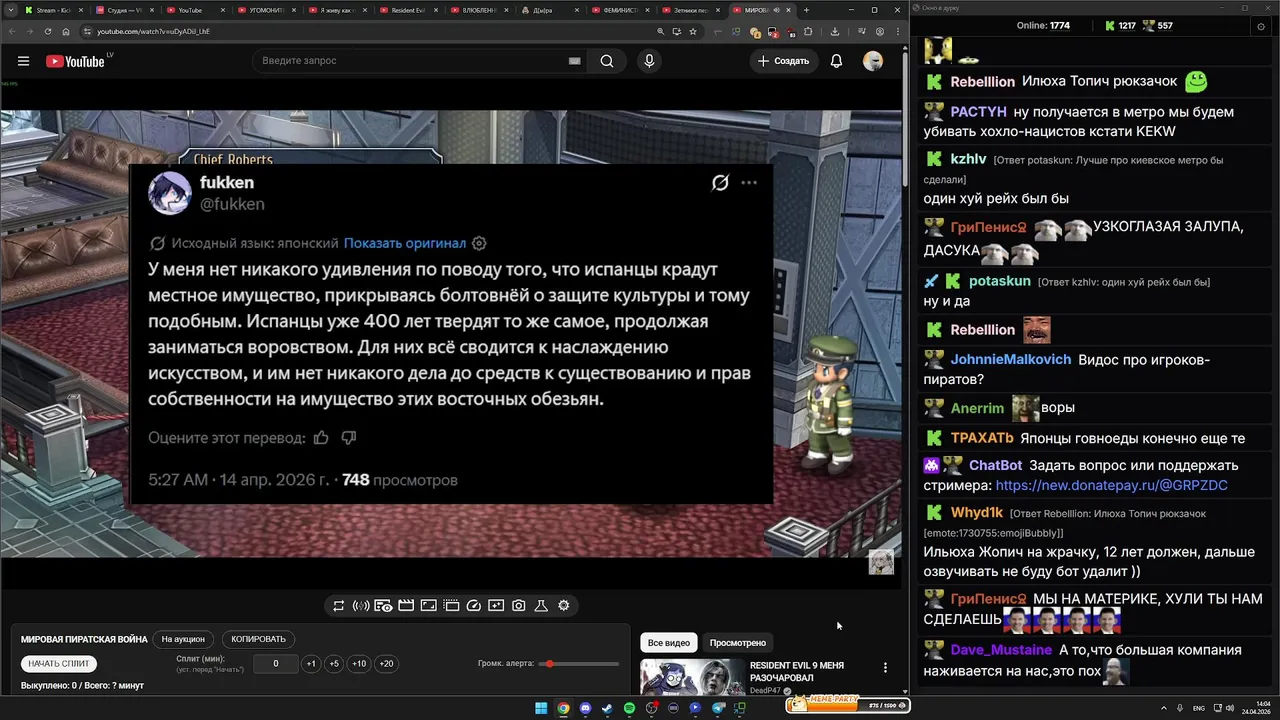Viewport: 1280px width, 720px height.
Task: Focus the split minutes input field
Action: [x=275, y=664]
